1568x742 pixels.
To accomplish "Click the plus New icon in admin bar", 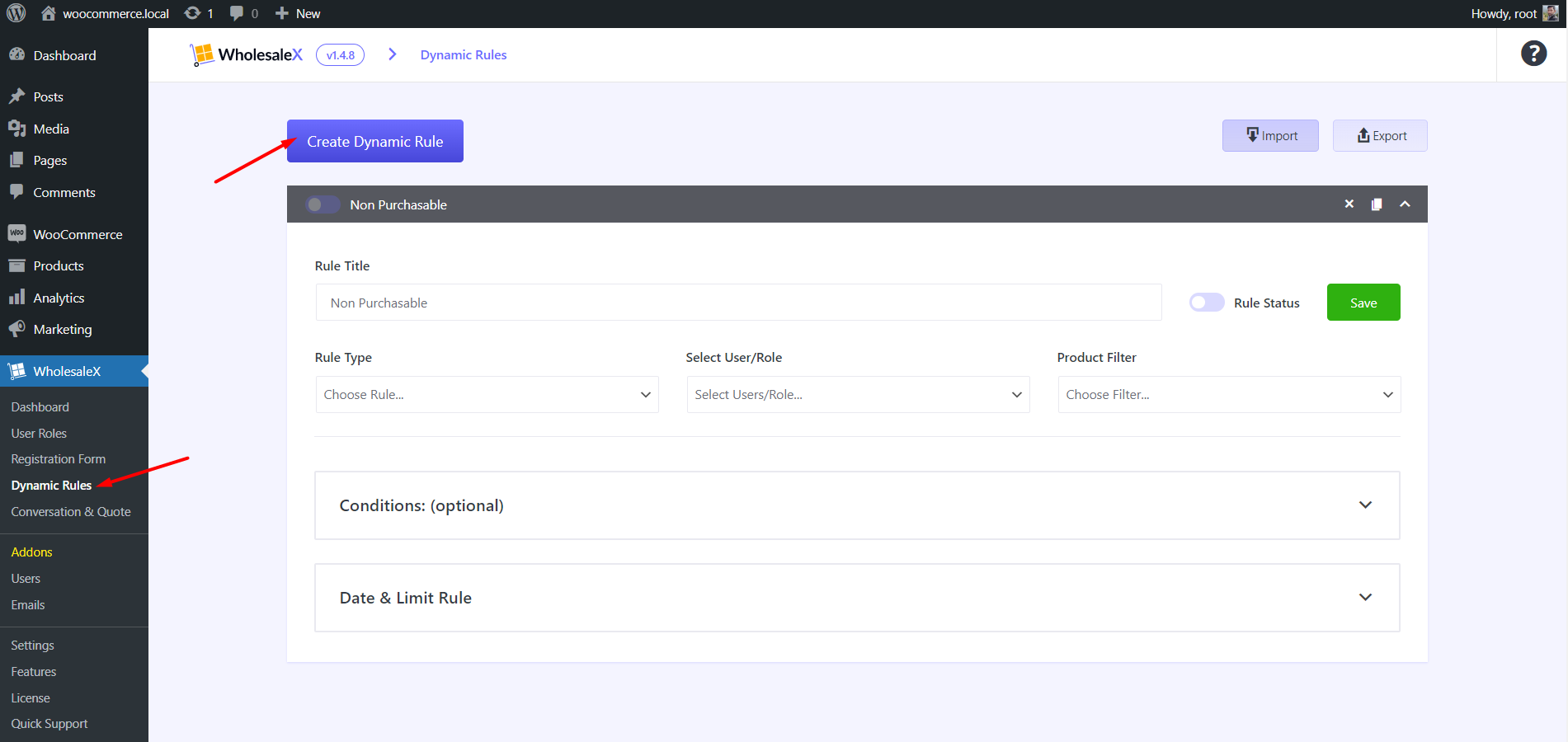I will pyautogui.click(x=282, y=13).
